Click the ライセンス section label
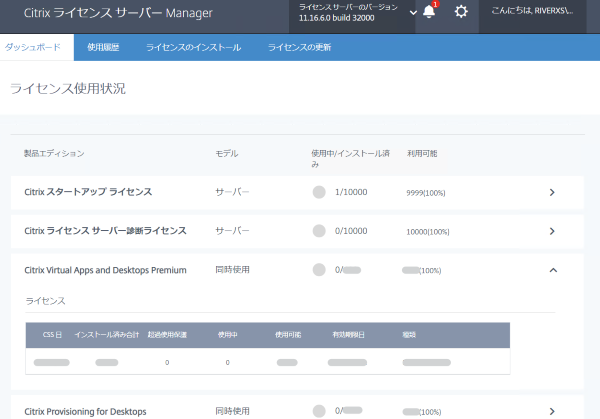This screenshot has width=600, height=419. [x=46, y=301]
